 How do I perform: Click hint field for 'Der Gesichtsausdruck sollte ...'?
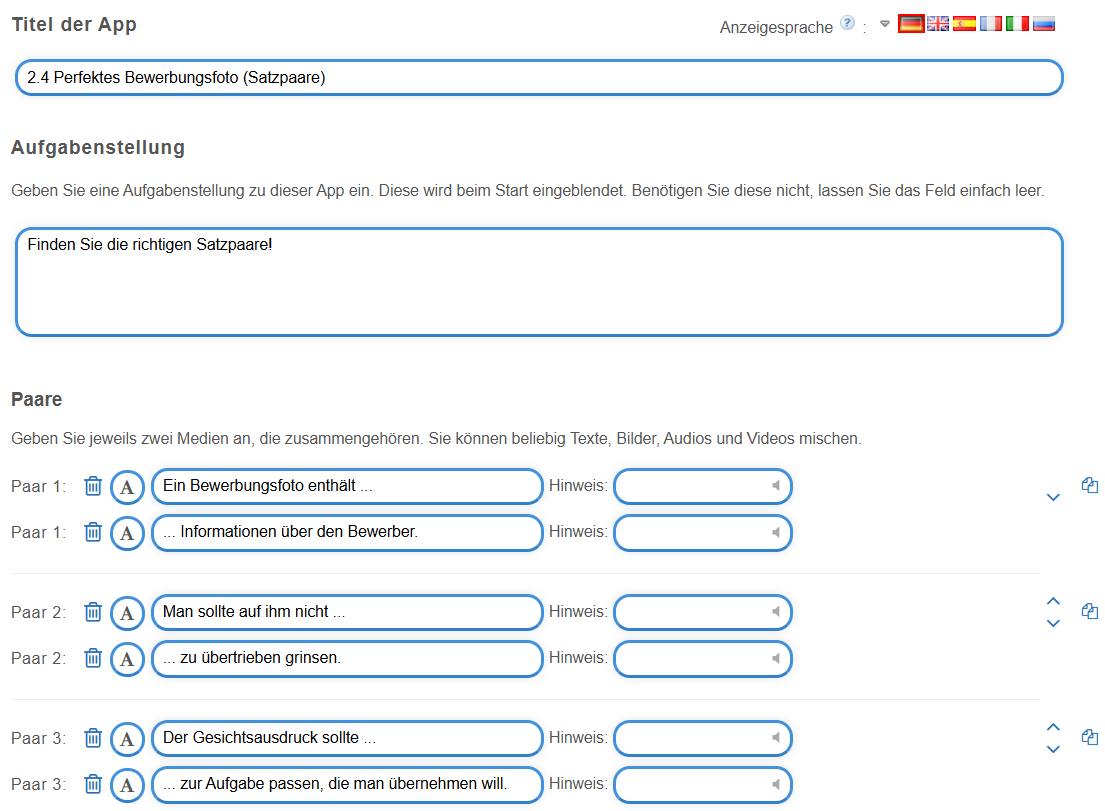pos(690,739)
